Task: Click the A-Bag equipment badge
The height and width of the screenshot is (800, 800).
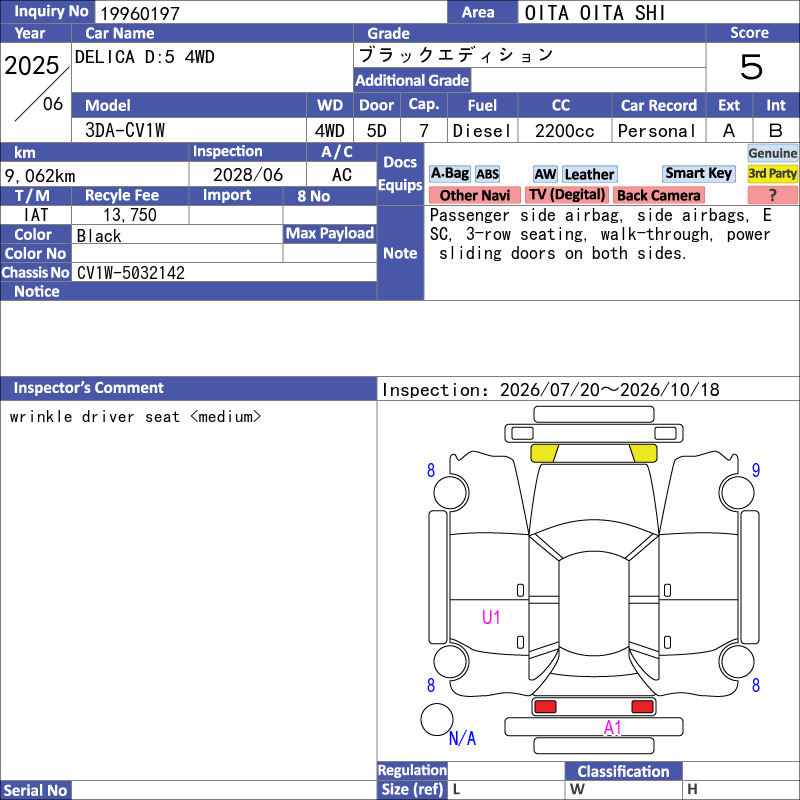Action: click(449, 174)
